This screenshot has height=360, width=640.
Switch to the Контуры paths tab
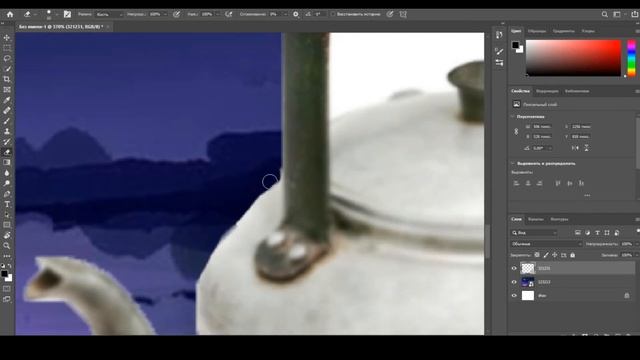coord(559,220)
